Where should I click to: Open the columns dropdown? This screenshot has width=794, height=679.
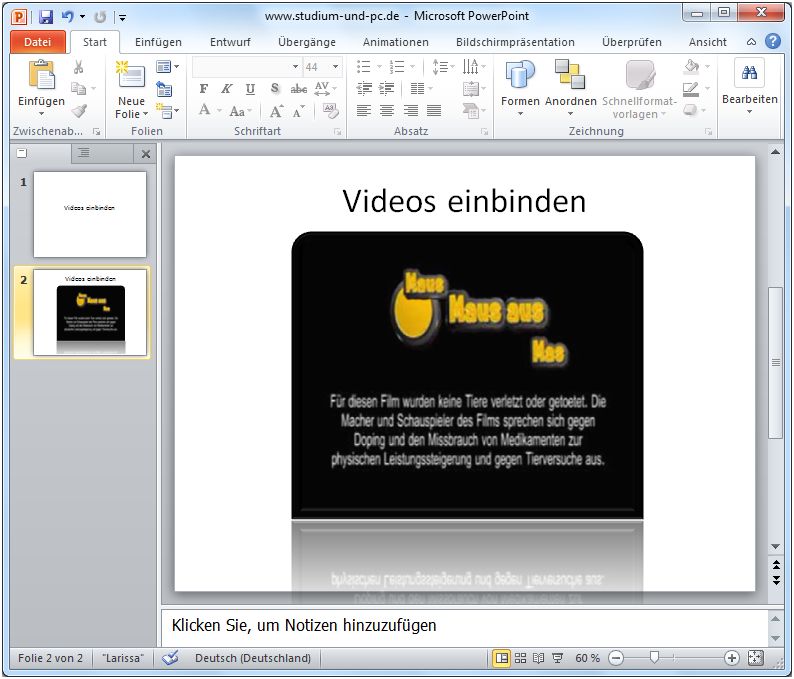[x=421, y=89]
